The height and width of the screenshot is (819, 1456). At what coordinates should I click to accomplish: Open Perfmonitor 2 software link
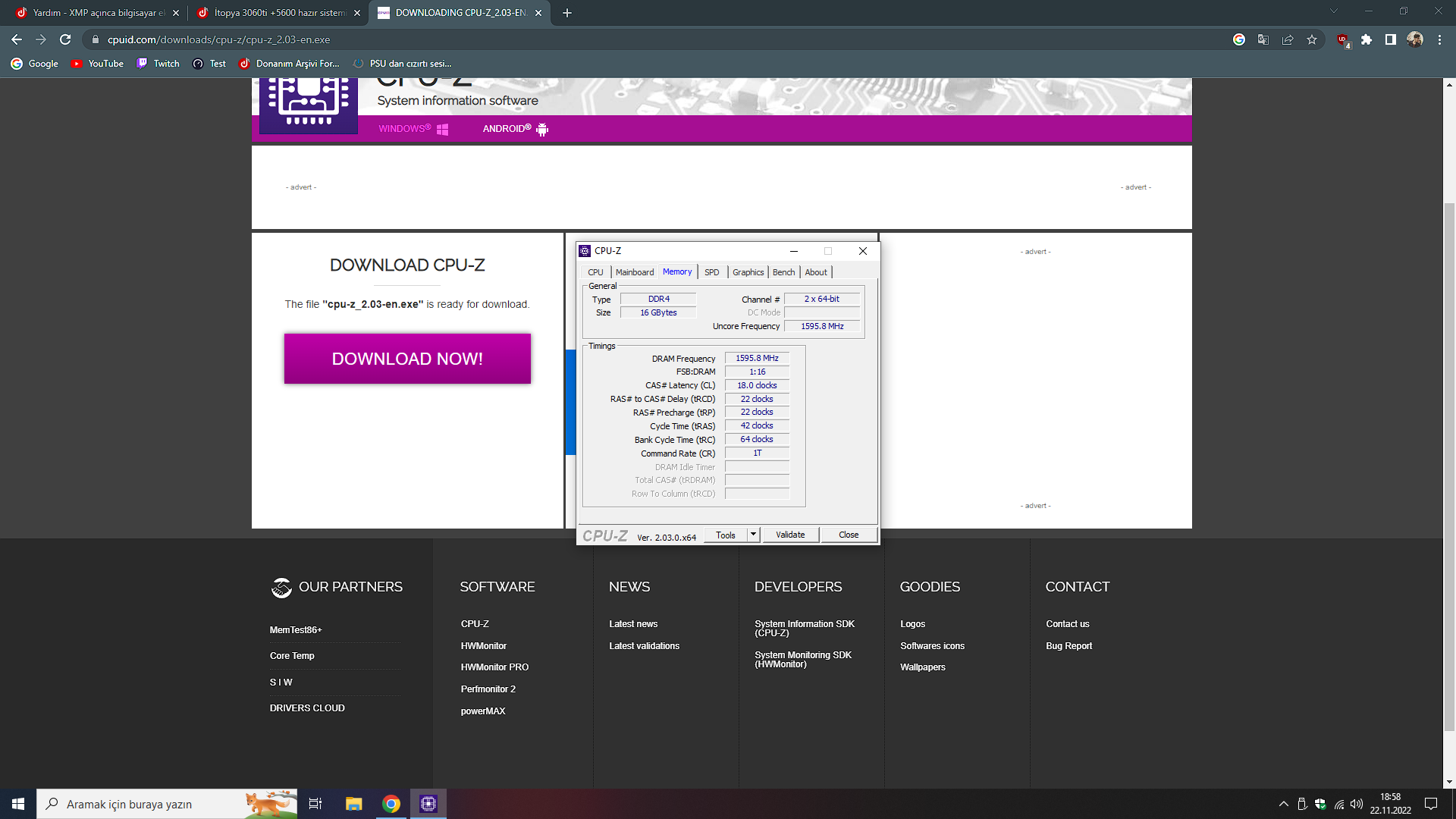pos(488,689)
